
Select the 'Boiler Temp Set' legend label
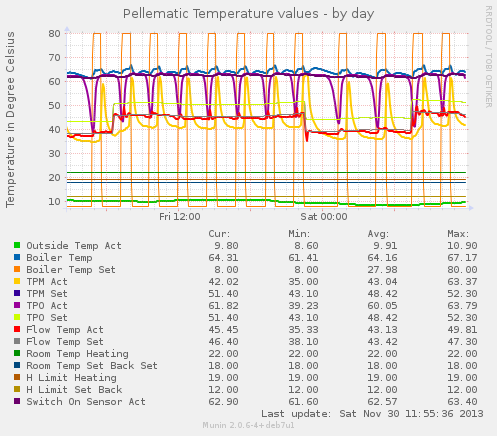tap(71, 270)
